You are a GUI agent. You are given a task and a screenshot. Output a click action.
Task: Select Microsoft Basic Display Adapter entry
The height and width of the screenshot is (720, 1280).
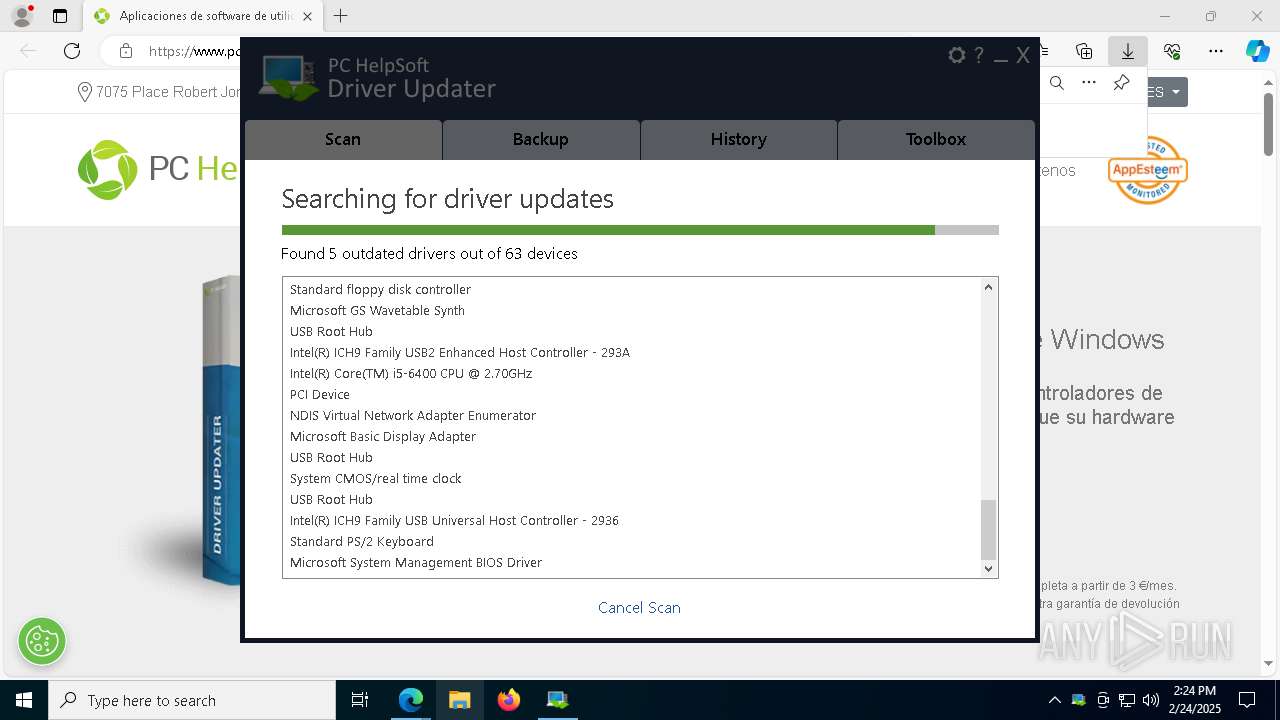point(383,436)
